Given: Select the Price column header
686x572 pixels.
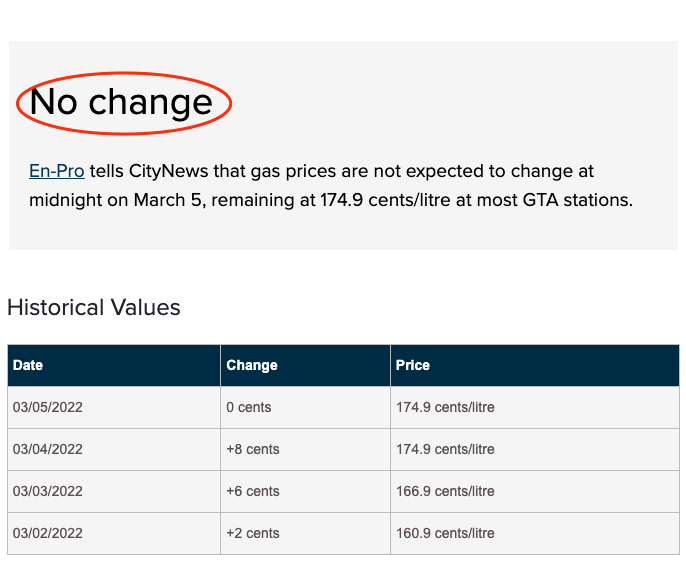Looking at the screenshot, I should pyautogui.click(x=535, y=365).
